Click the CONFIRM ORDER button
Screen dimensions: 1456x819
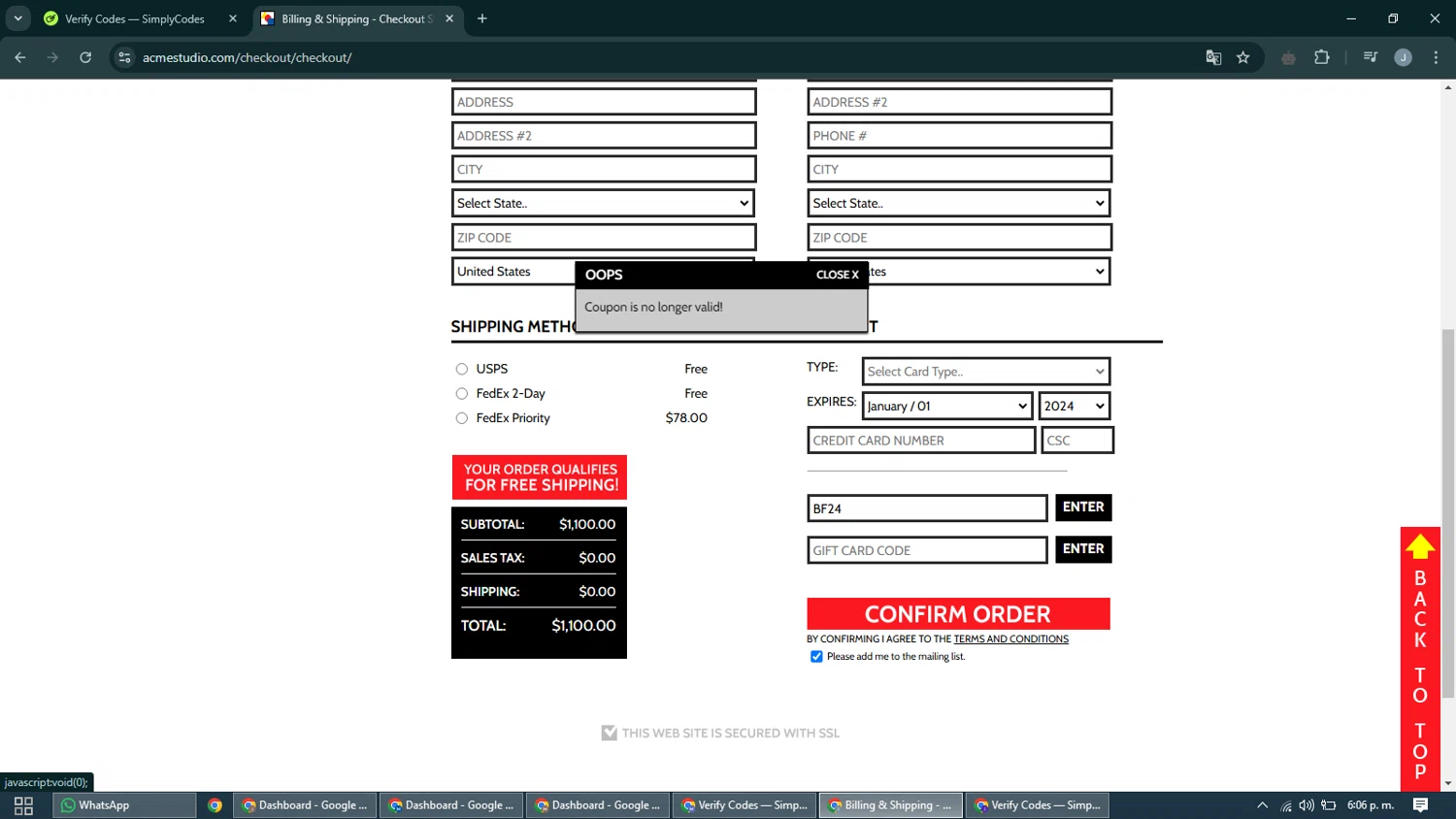pos(958,614)
